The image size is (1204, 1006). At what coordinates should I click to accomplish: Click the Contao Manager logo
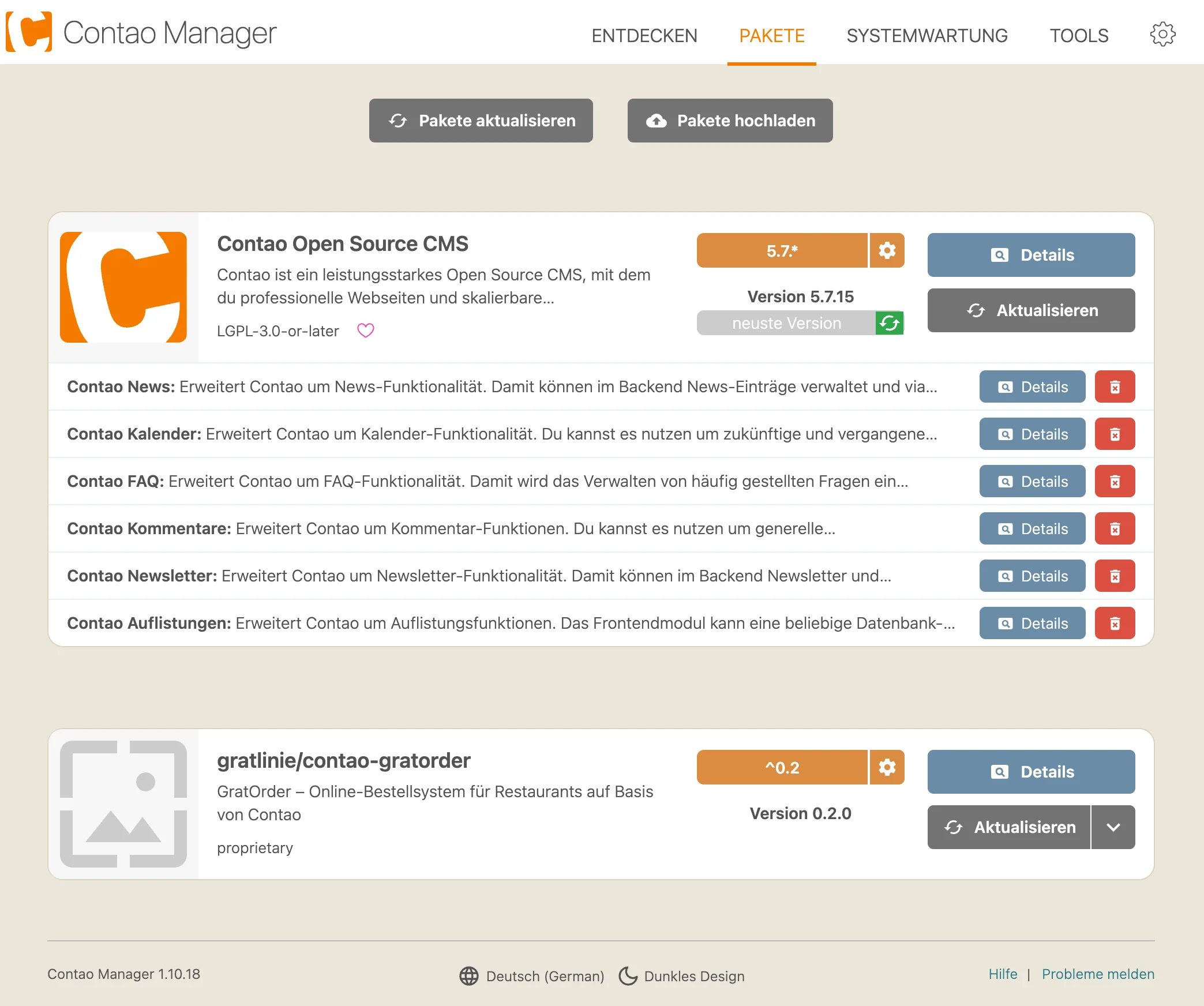[141, 32]
